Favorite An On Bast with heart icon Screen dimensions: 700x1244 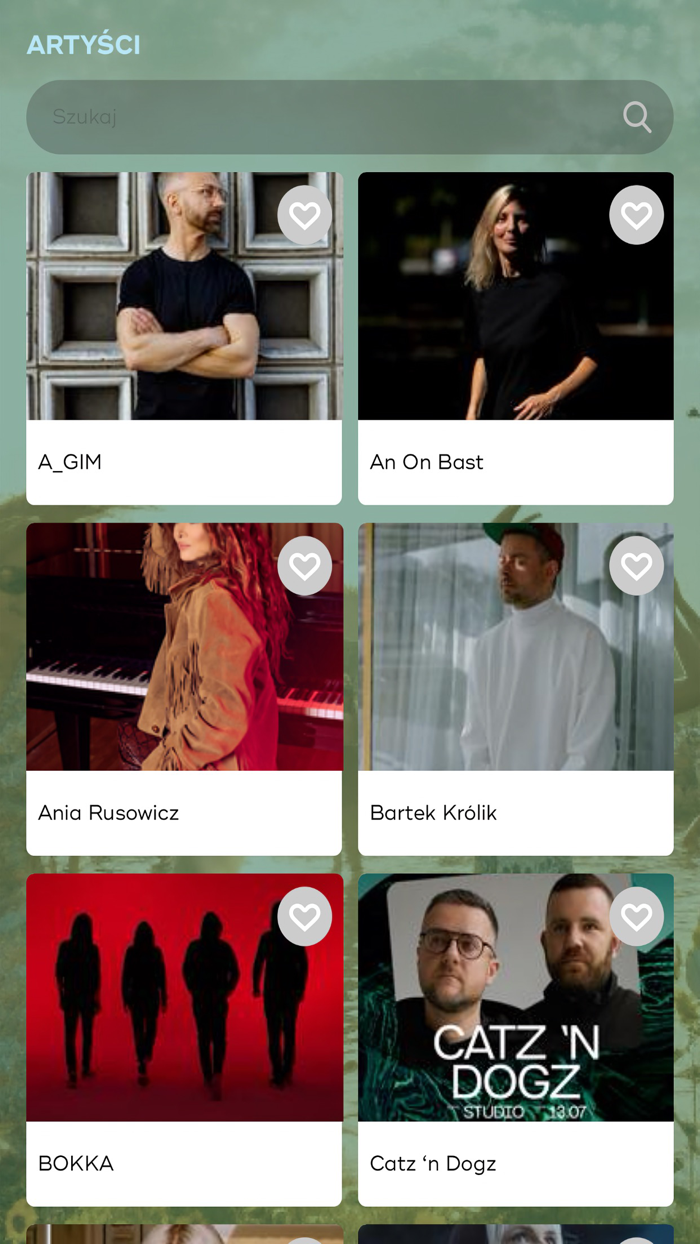pyautogui.click(x=637, y=215)
